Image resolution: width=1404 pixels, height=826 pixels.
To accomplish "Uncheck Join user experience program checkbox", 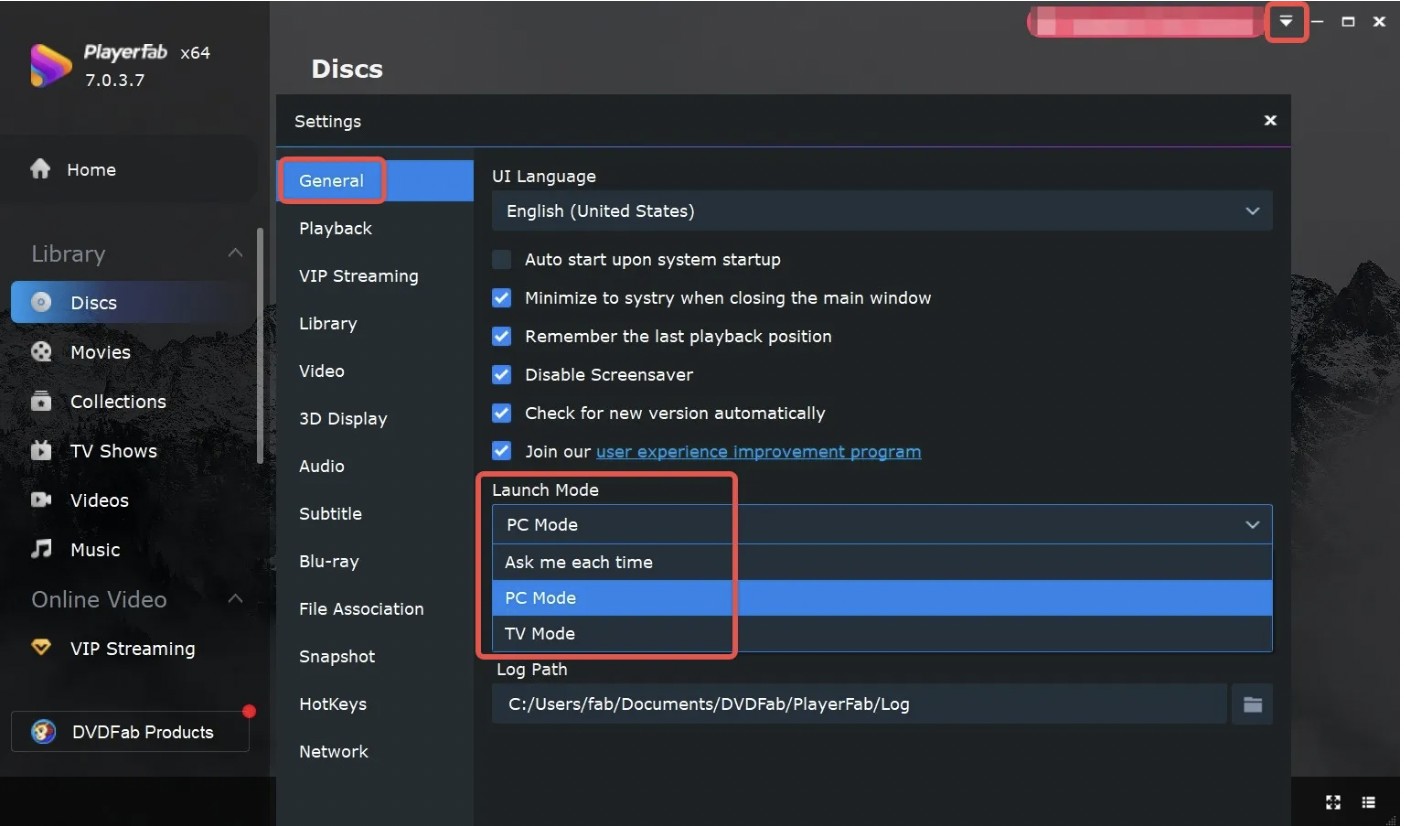I will tap(502, 451).
